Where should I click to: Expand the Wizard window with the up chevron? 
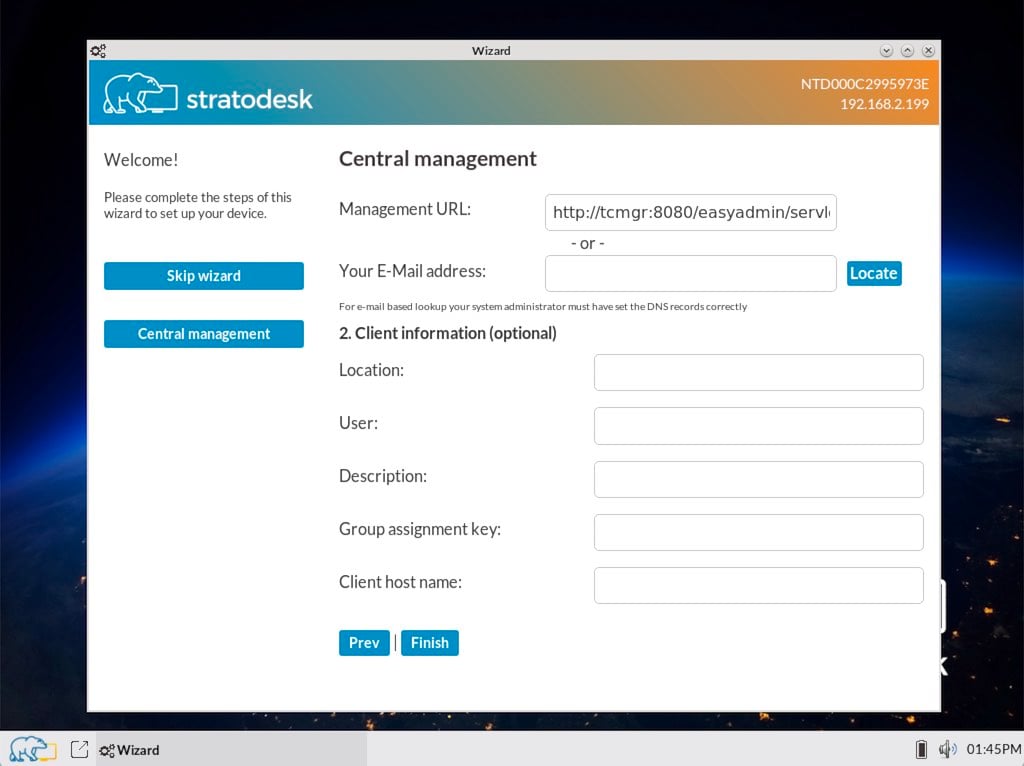tap(908, 50)
